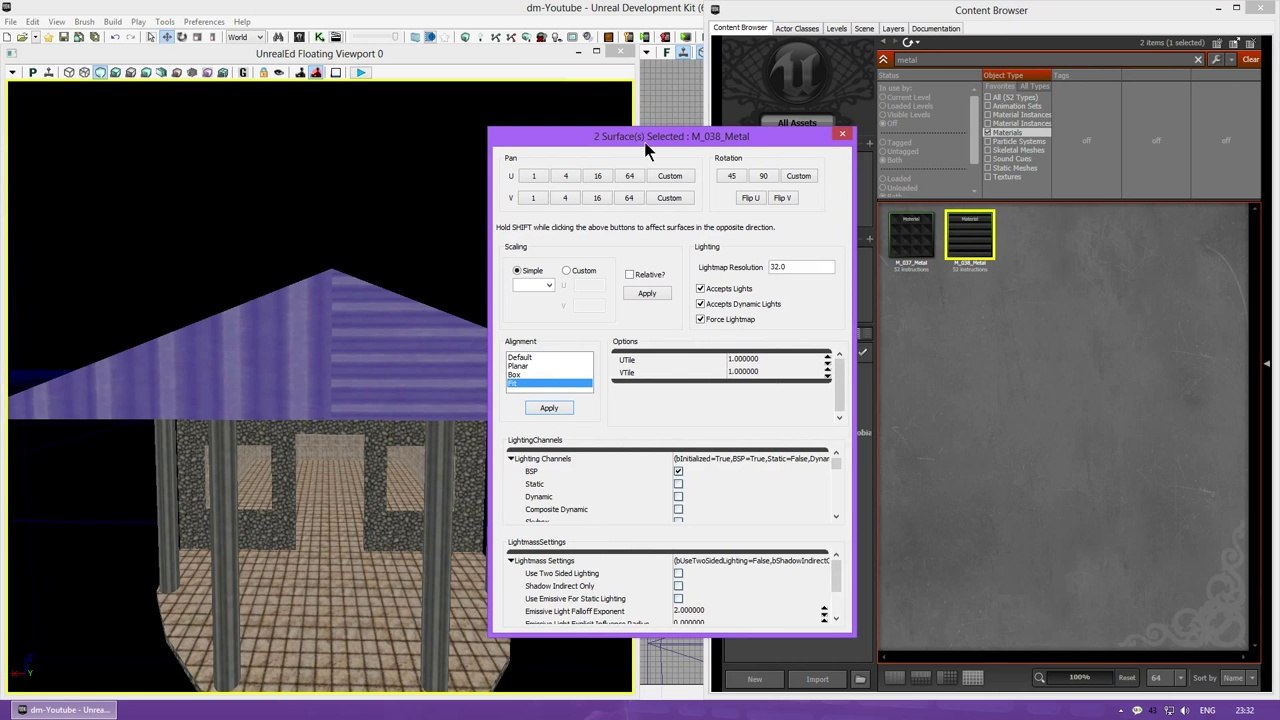Toggle Force Lightmap checkbox
The width and height of the screenshot is (1280, 720).
tap(700, 319)
